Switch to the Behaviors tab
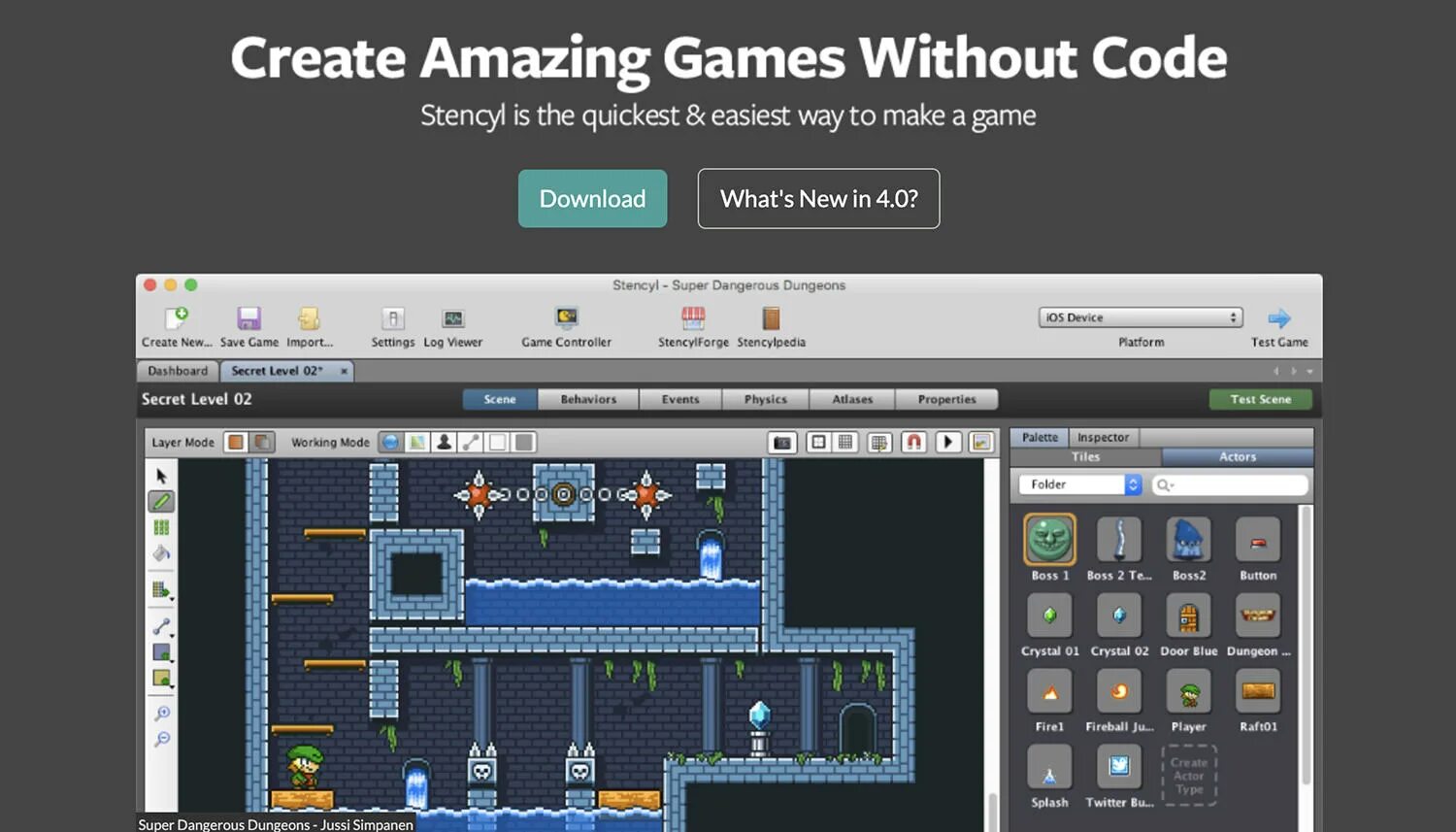The image size is (1456, 832). [x=588, y=399]
